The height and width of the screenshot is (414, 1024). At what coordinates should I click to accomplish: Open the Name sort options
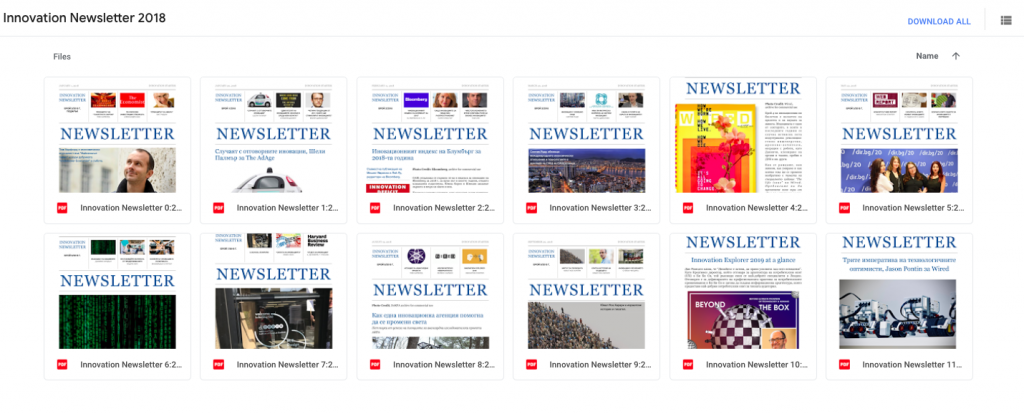tap(927, 56)
